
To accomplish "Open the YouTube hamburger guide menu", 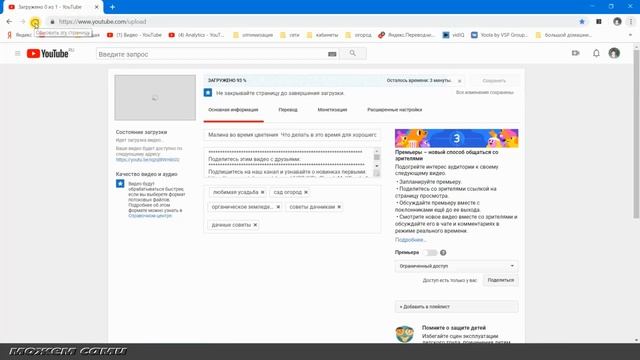I will [18, 53].
